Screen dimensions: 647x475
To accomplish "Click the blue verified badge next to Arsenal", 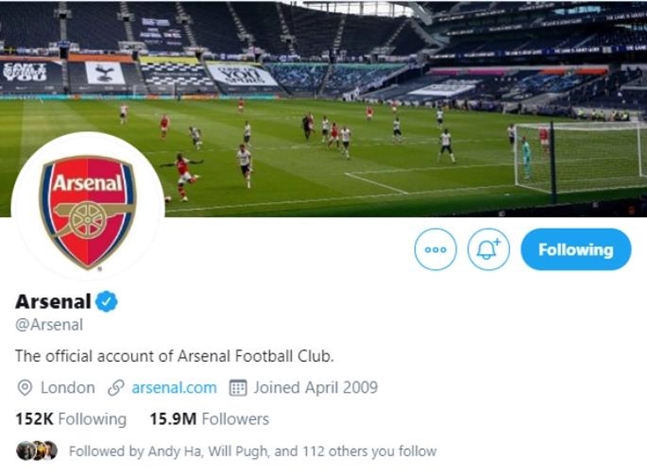I will pyautogui.click(x=107, y=301).
